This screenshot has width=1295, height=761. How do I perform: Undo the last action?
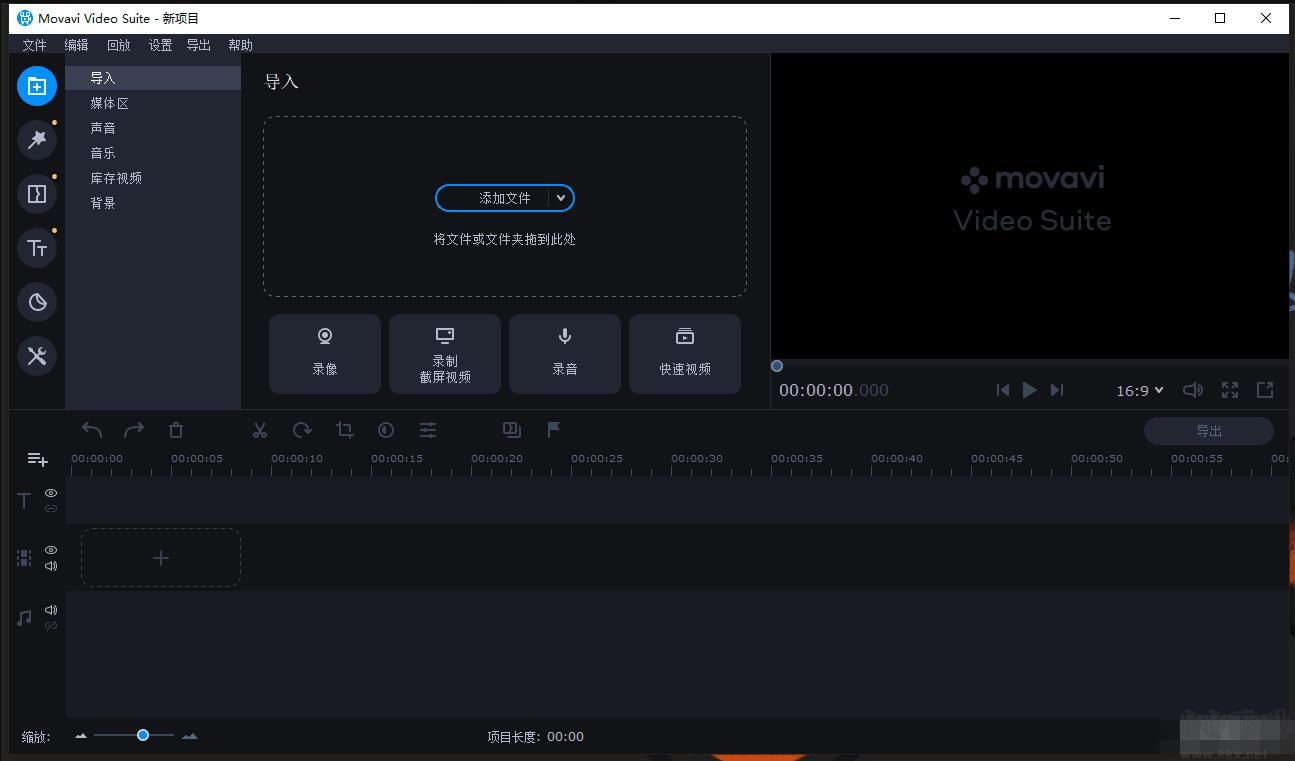click(x=91, y=429)
